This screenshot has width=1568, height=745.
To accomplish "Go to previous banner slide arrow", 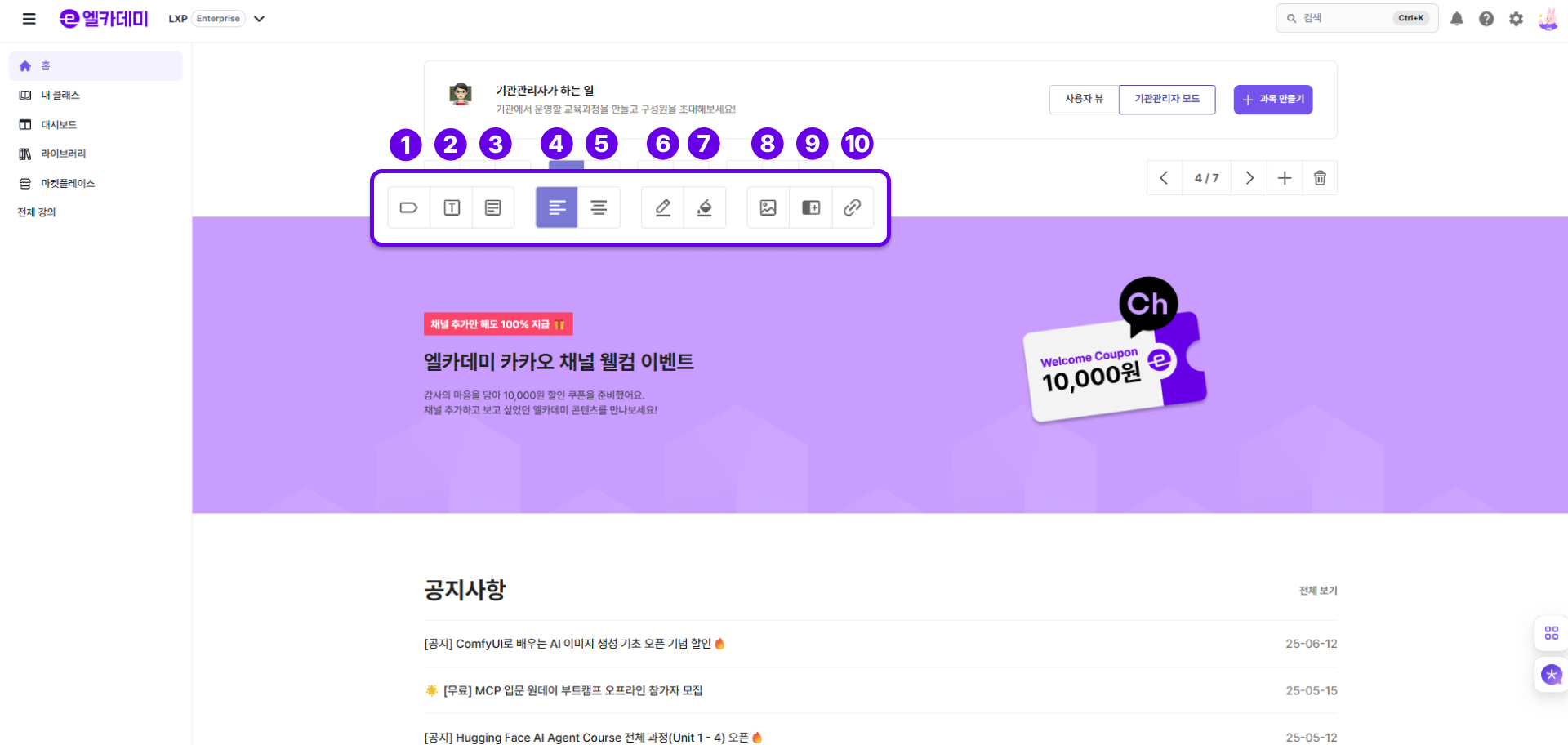I will point(1164,178).
